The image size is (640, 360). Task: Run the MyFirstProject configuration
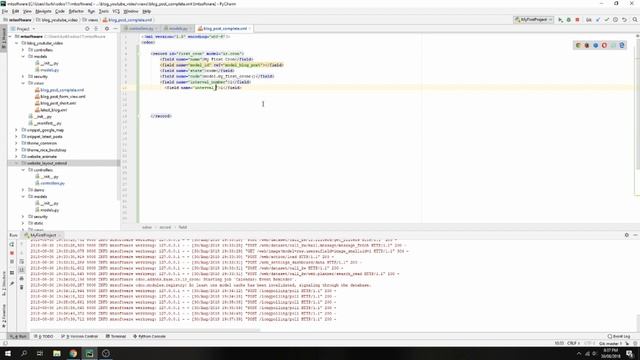[x=560, y=20]
